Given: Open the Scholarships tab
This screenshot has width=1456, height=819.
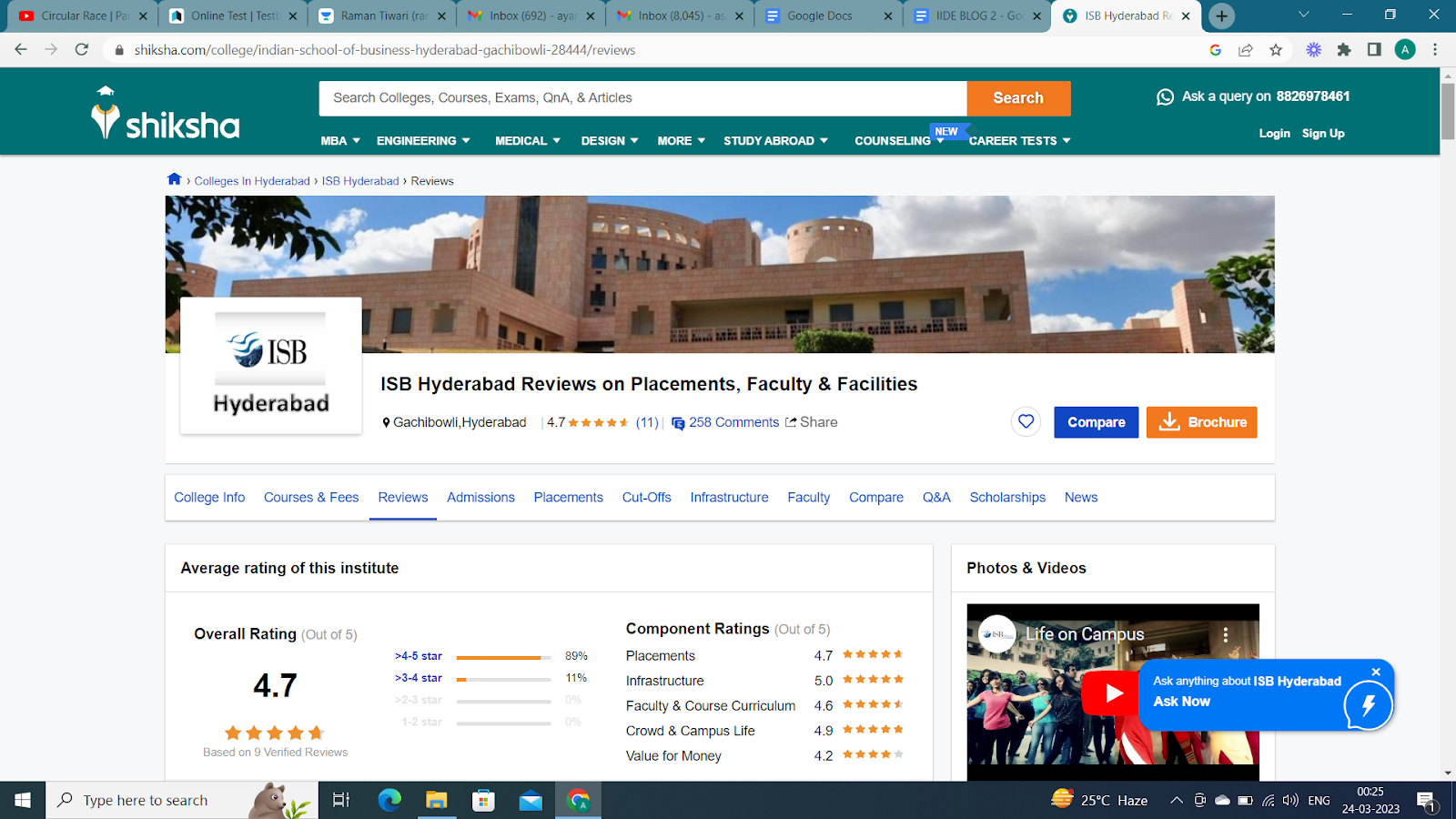Looking at the screenshot, I should pyautogui.click(x=1007, y=497).
